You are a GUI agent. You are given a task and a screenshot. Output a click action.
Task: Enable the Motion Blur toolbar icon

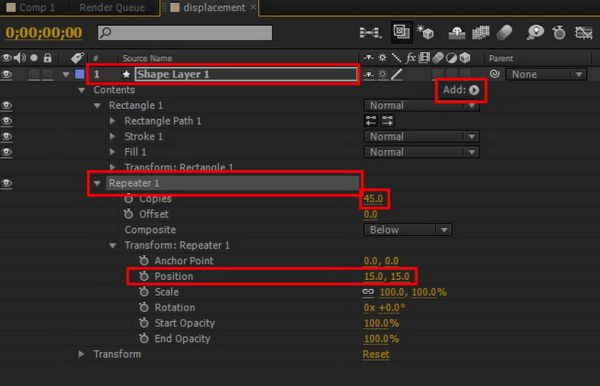point(505,33)
